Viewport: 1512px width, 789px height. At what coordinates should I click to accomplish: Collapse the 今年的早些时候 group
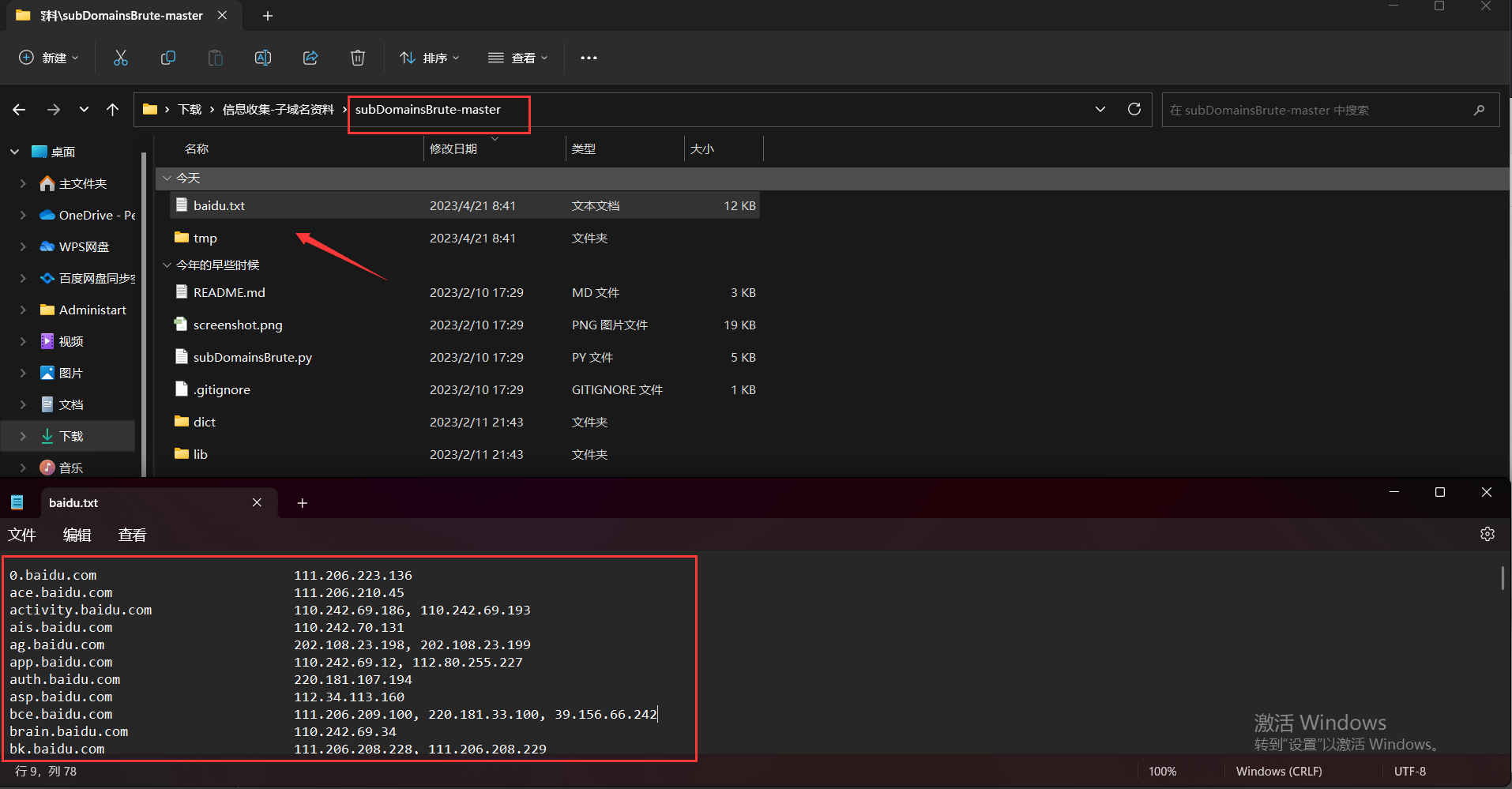pyautogui.click(x=167, y=265)
